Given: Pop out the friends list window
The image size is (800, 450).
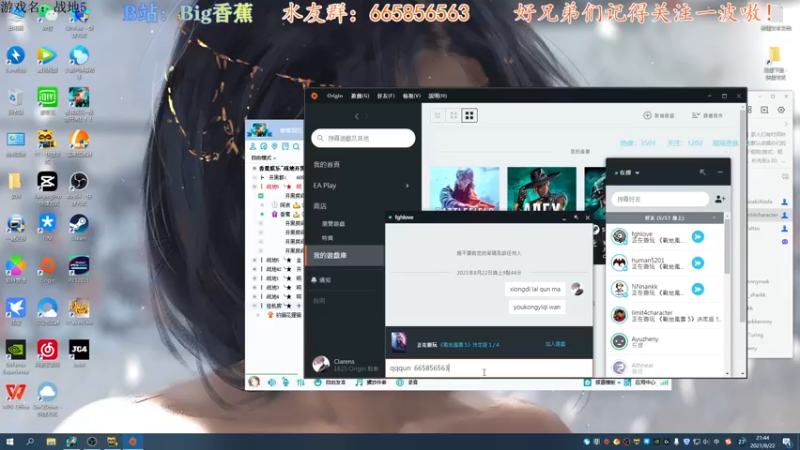Looking at the screenshot, I should pyautogui.click(x=703, y=172).
